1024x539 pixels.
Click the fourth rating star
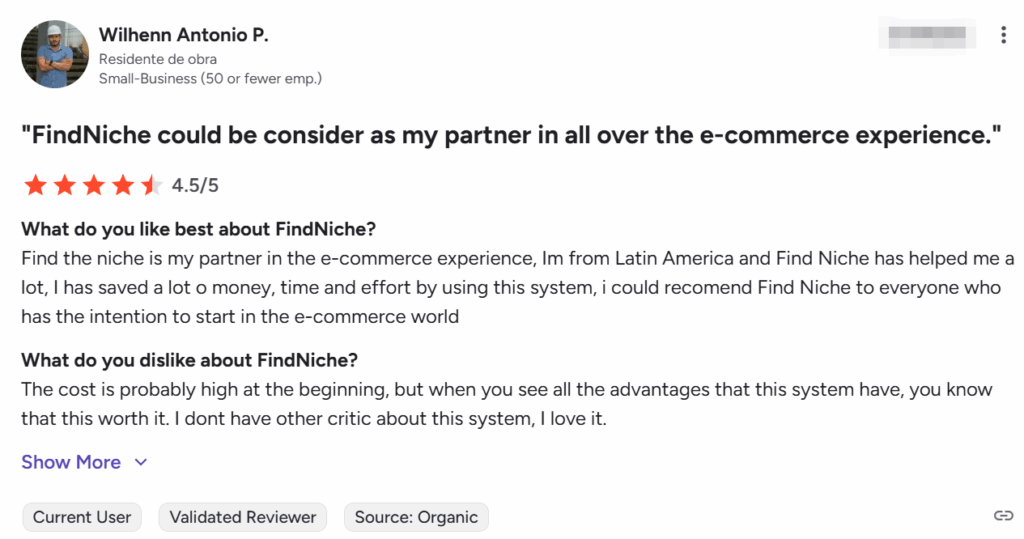click(122, 185)
